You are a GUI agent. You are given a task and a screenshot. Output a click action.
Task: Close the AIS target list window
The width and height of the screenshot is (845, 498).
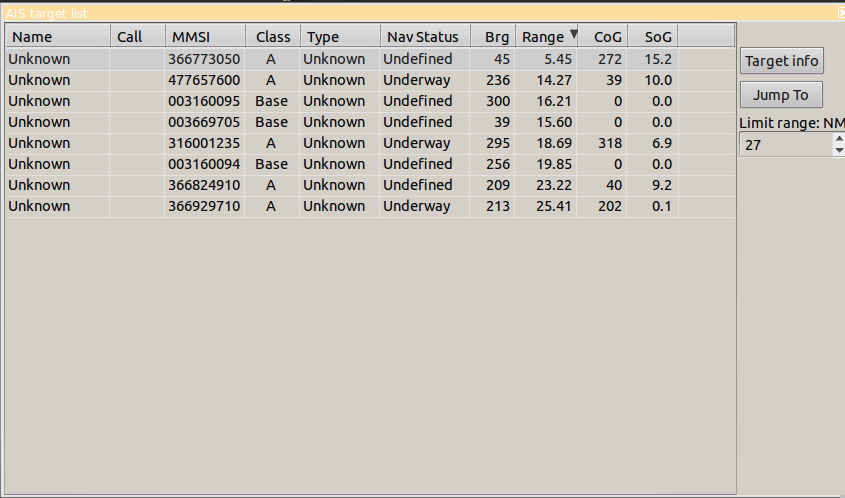click(840, 13)
